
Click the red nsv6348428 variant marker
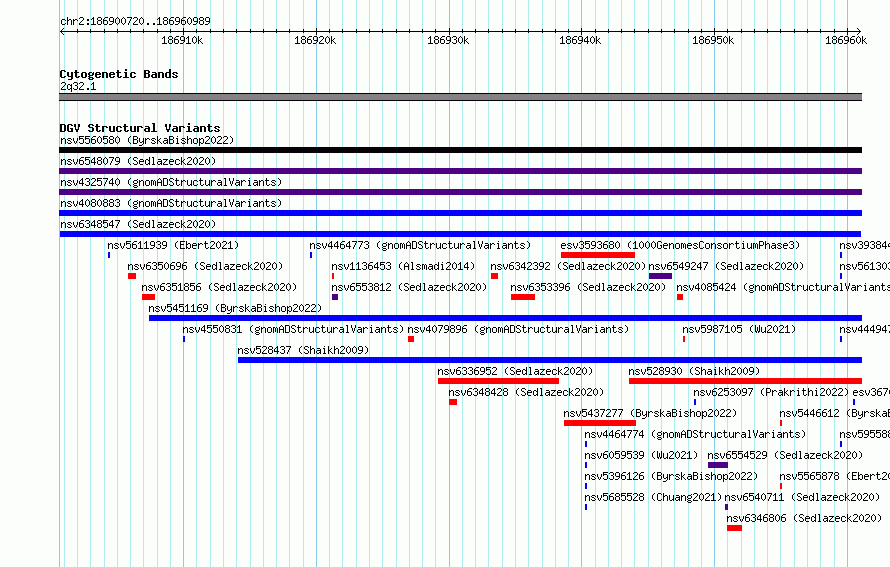point(453,402)
